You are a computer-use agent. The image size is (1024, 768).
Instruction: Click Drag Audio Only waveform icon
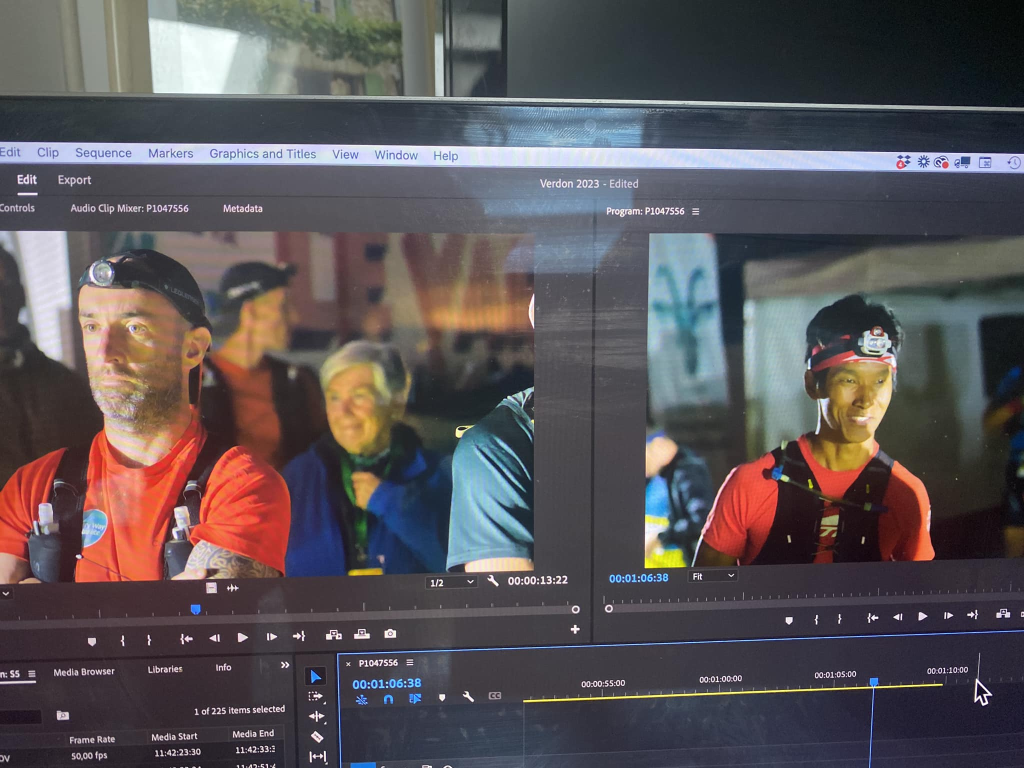pyautogui.click(x=232, y=588)
